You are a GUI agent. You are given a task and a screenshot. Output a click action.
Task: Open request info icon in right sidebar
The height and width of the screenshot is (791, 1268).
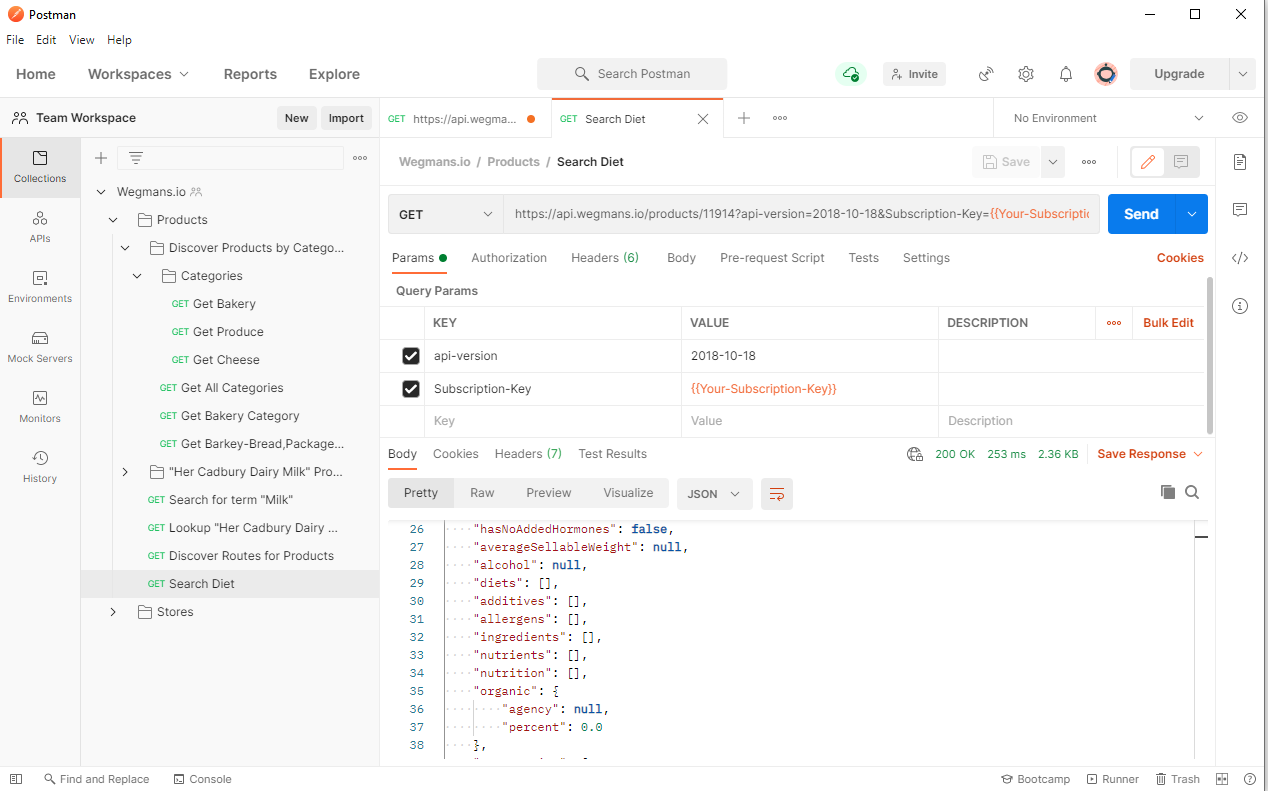tap(1240, 306)
